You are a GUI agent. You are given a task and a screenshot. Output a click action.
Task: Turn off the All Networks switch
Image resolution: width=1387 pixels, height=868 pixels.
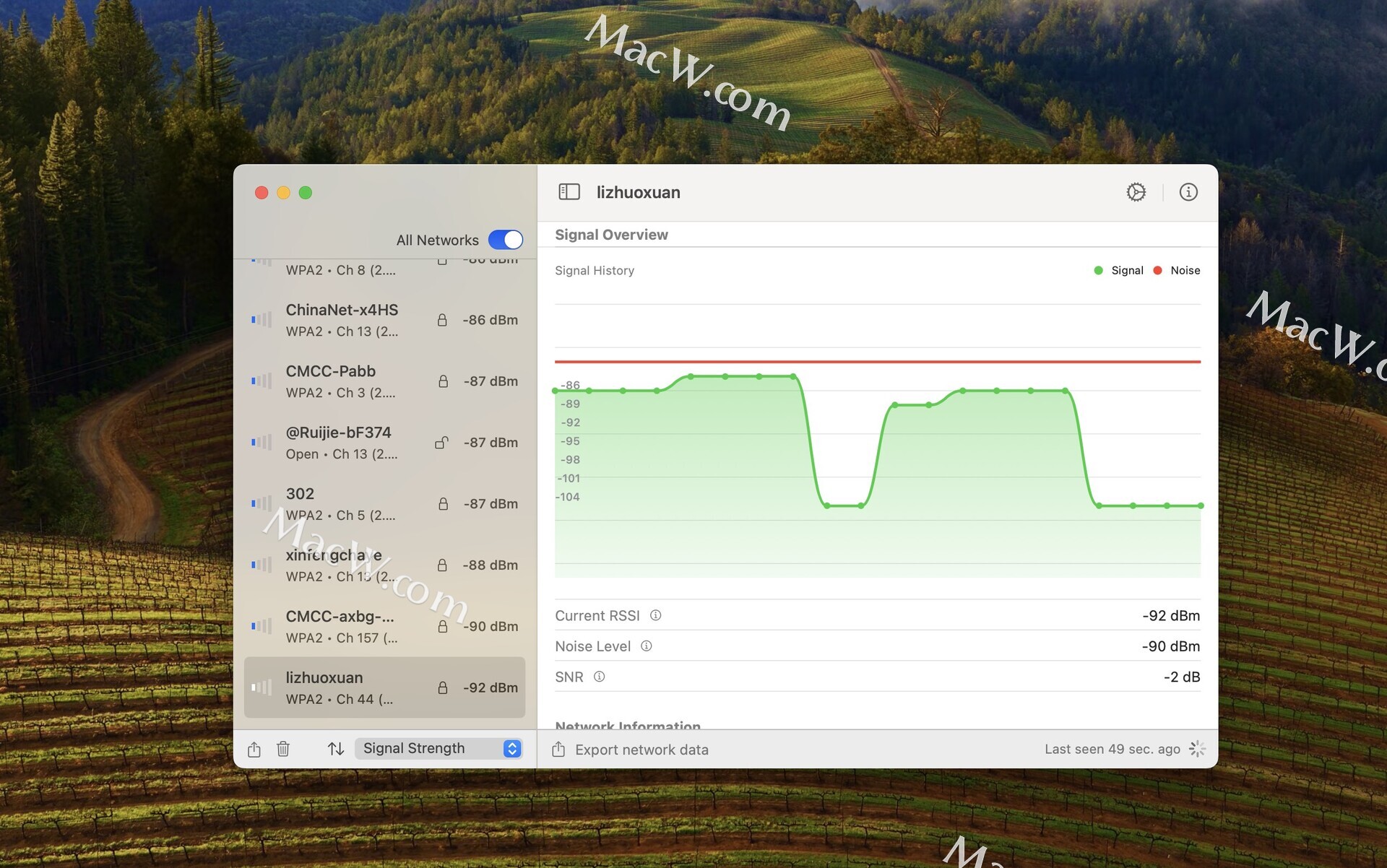(506, 240)
